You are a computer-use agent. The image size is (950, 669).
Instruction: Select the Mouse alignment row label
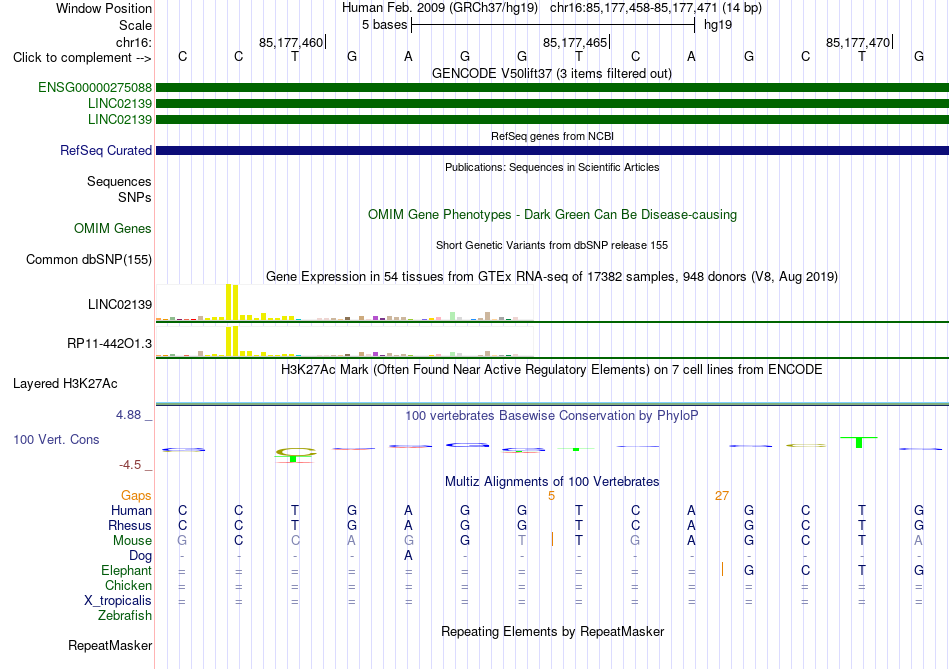(x=132, y=541)
